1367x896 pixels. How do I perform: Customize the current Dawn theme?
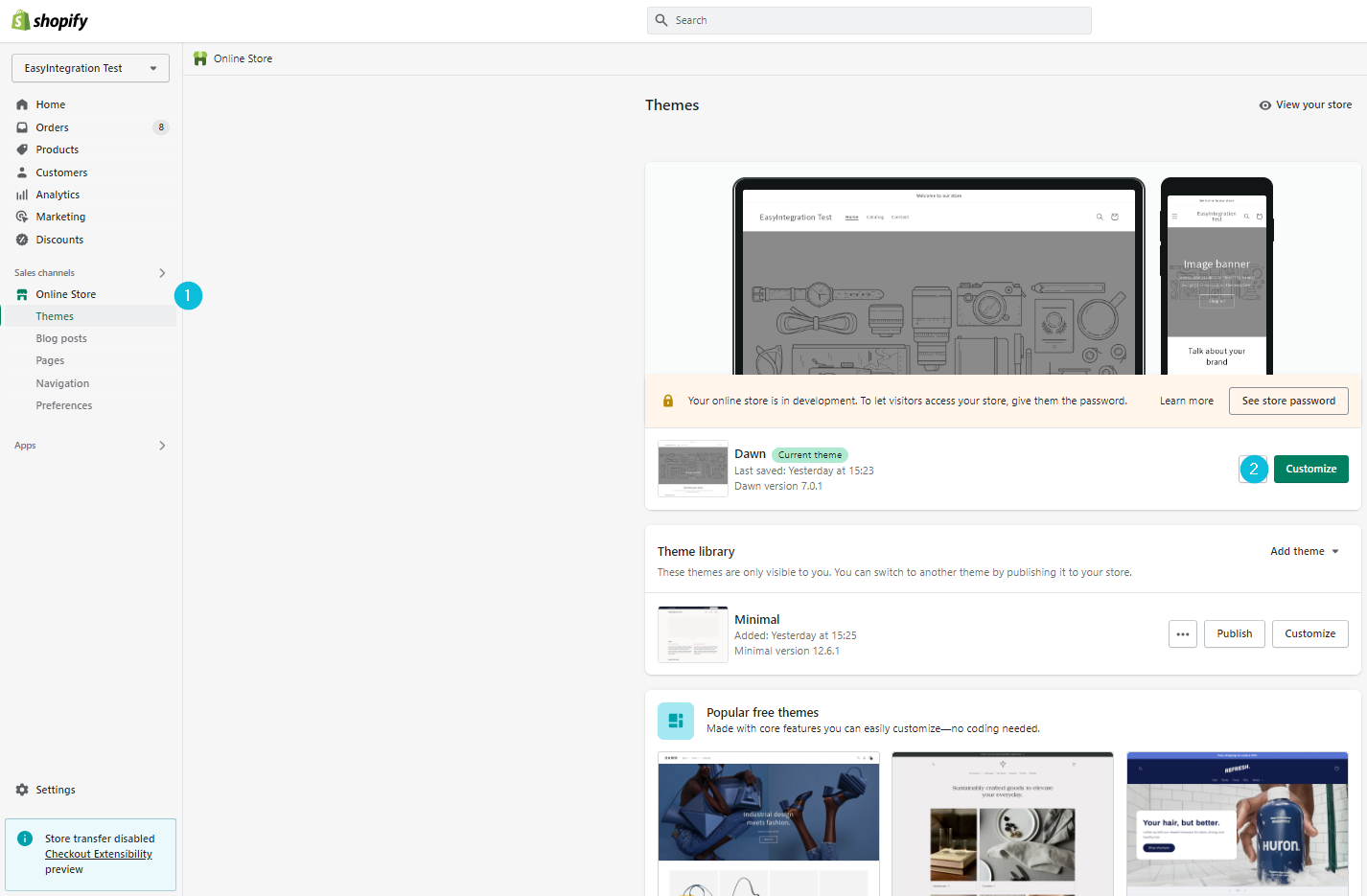(1310, 469)
